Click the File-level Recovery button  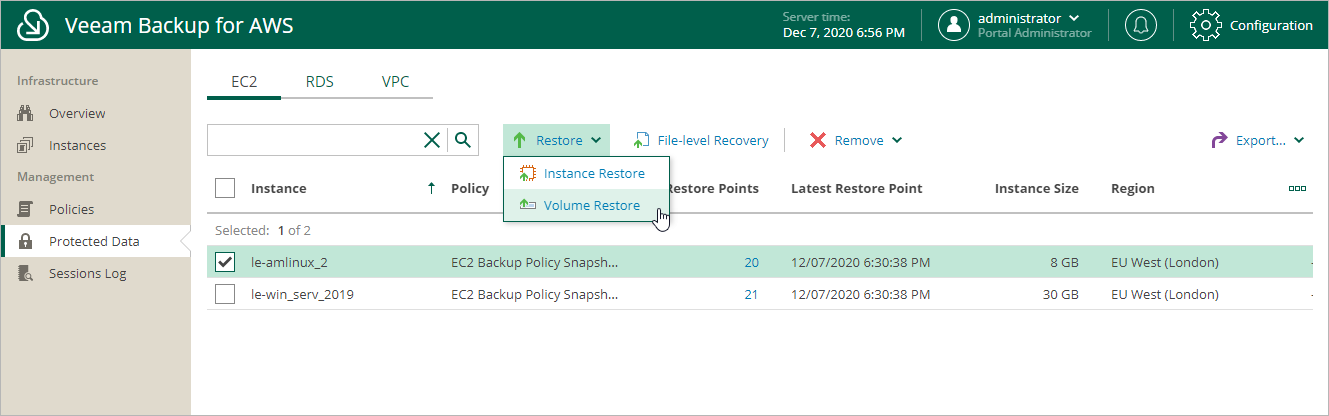tap(701, 140)
